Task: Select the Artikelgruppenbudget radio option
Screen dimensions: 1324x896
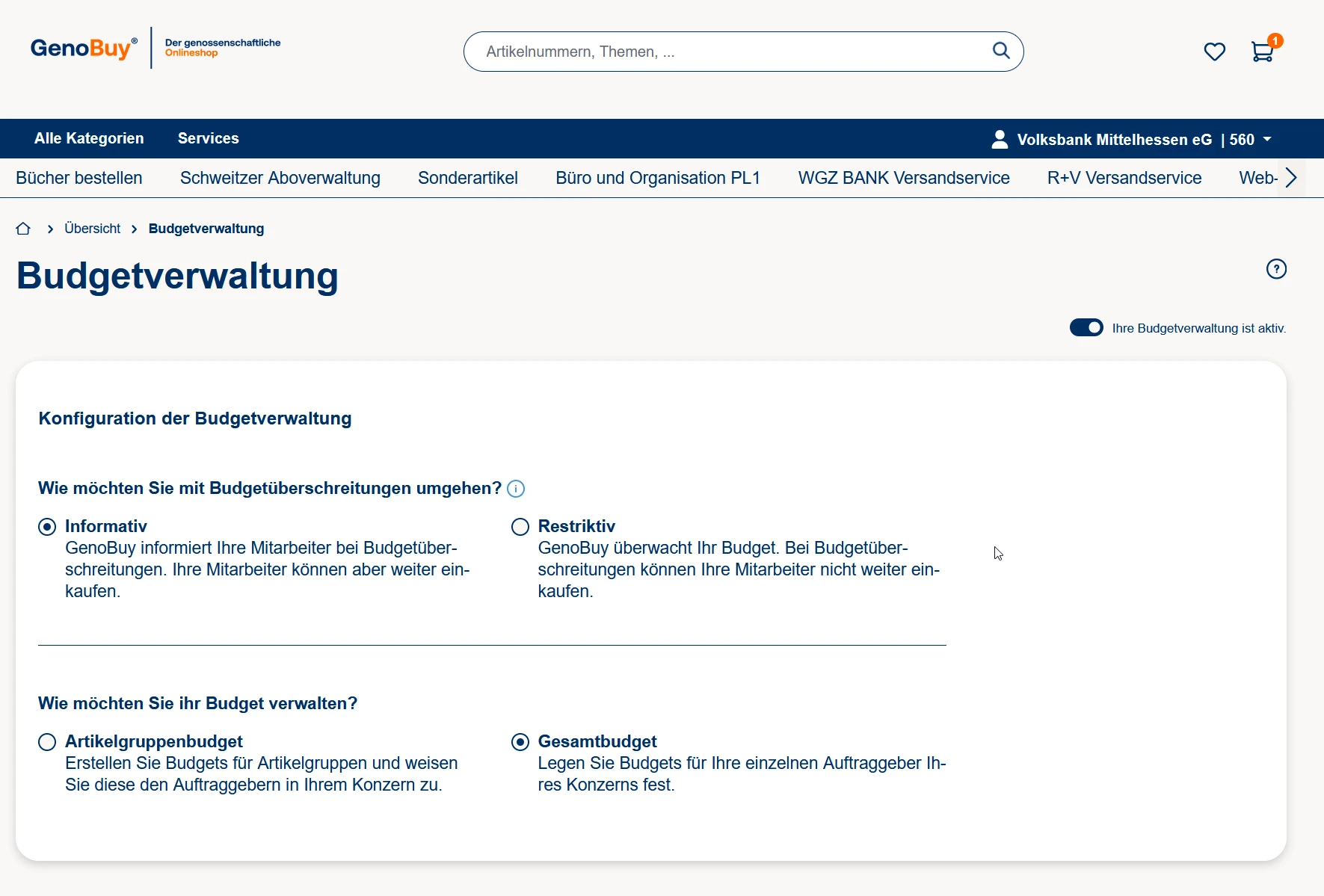Action: tap(47, 742)
